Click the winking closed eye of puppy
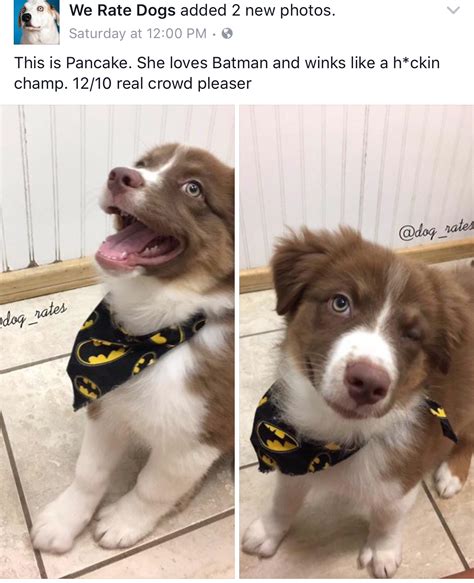The image size is (474, 583). point(413,330)
